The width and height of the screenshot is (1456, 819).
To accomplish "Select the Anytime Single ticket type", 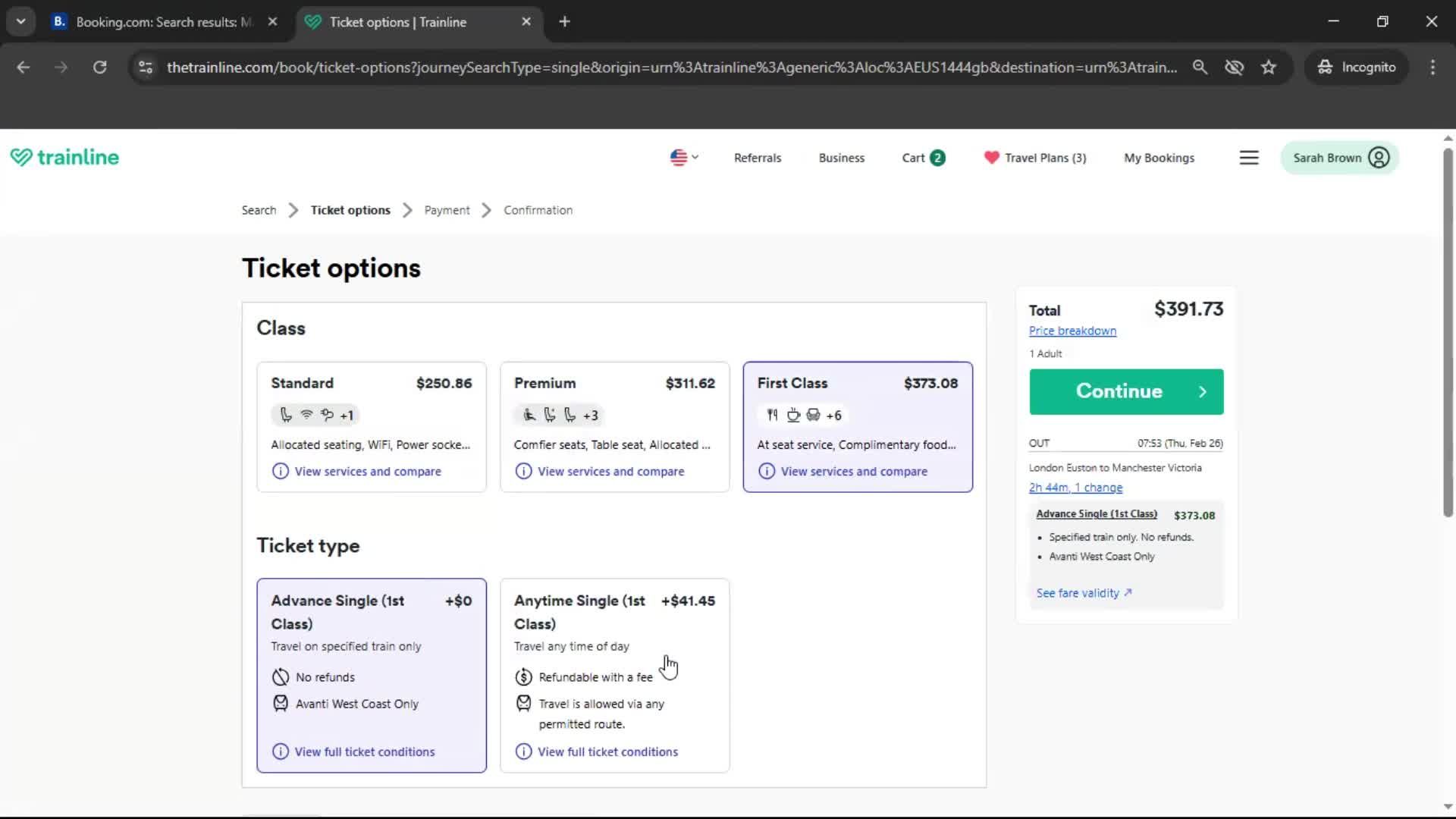I will coord(613,675).
